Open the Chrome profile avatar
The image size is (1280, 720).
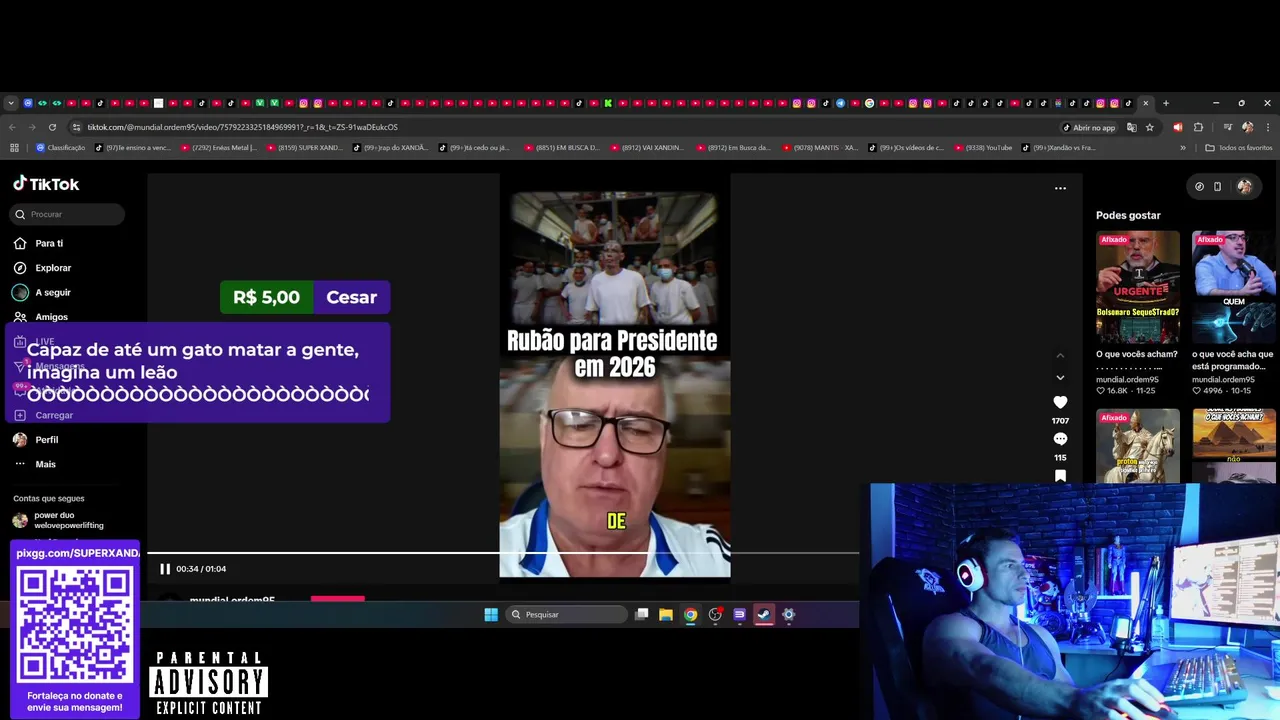pyautogui.click(x=1247, y=127)
